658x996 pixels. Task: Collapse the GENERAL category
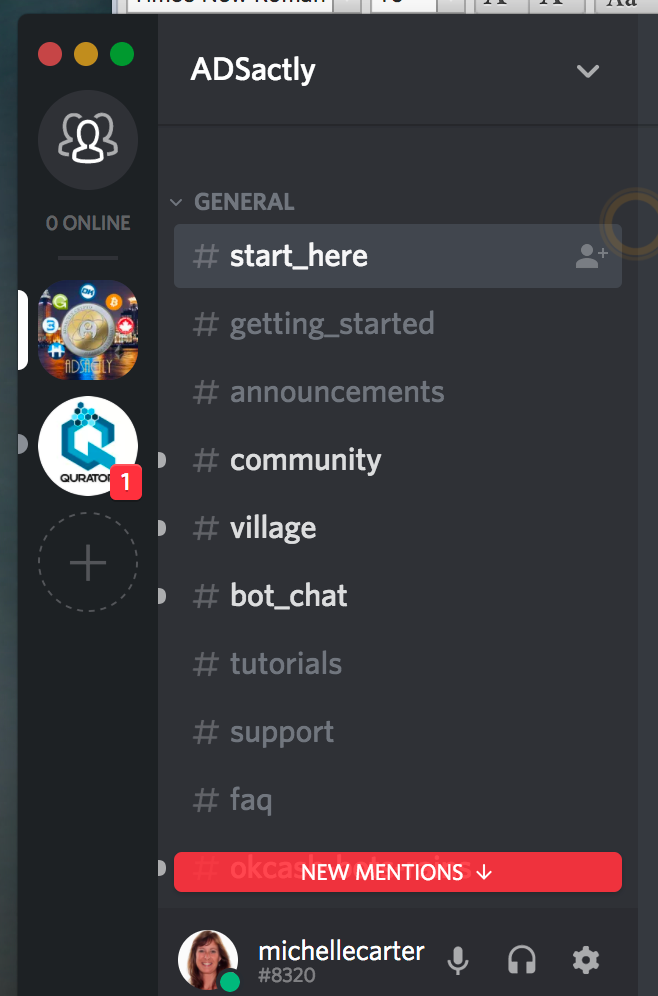[232, 202]
